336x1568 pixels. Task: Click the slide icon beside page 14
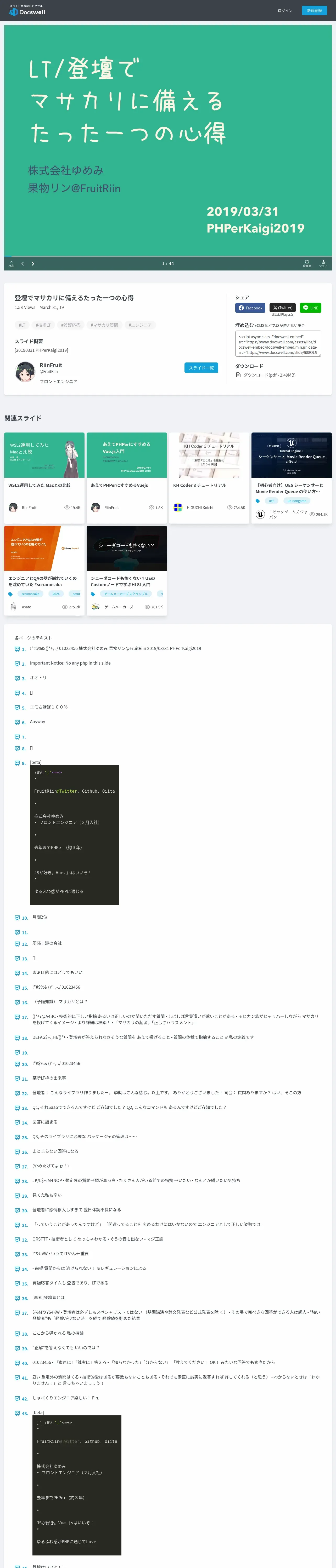point(17,973)
